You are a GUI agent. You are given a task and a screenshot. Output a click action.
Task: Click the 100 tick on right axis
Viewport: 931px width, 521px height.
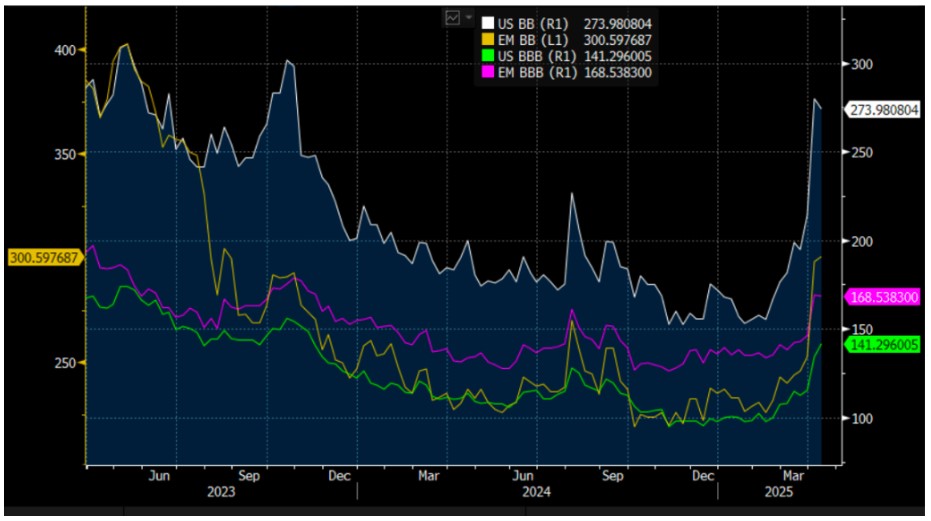click(x=859, y=418)
